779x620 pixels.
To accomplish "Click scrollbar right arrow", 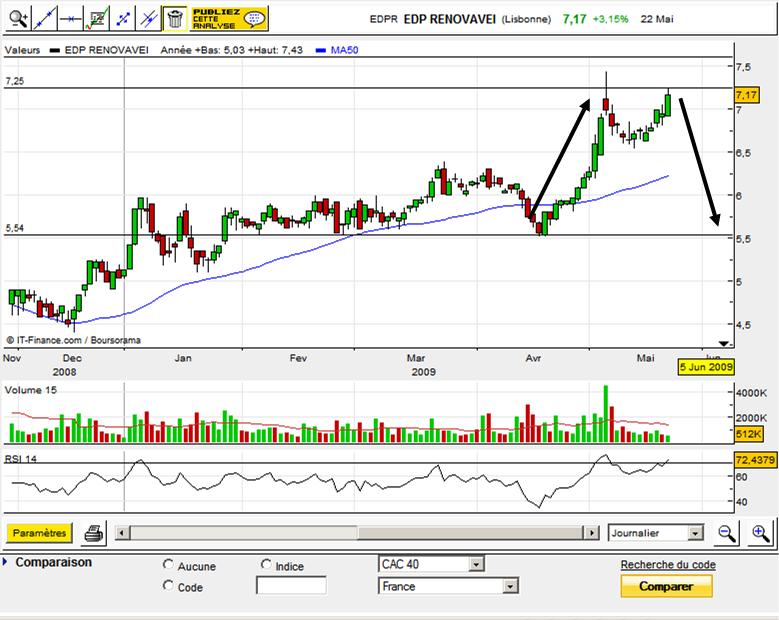I will [x=591, y=533].
